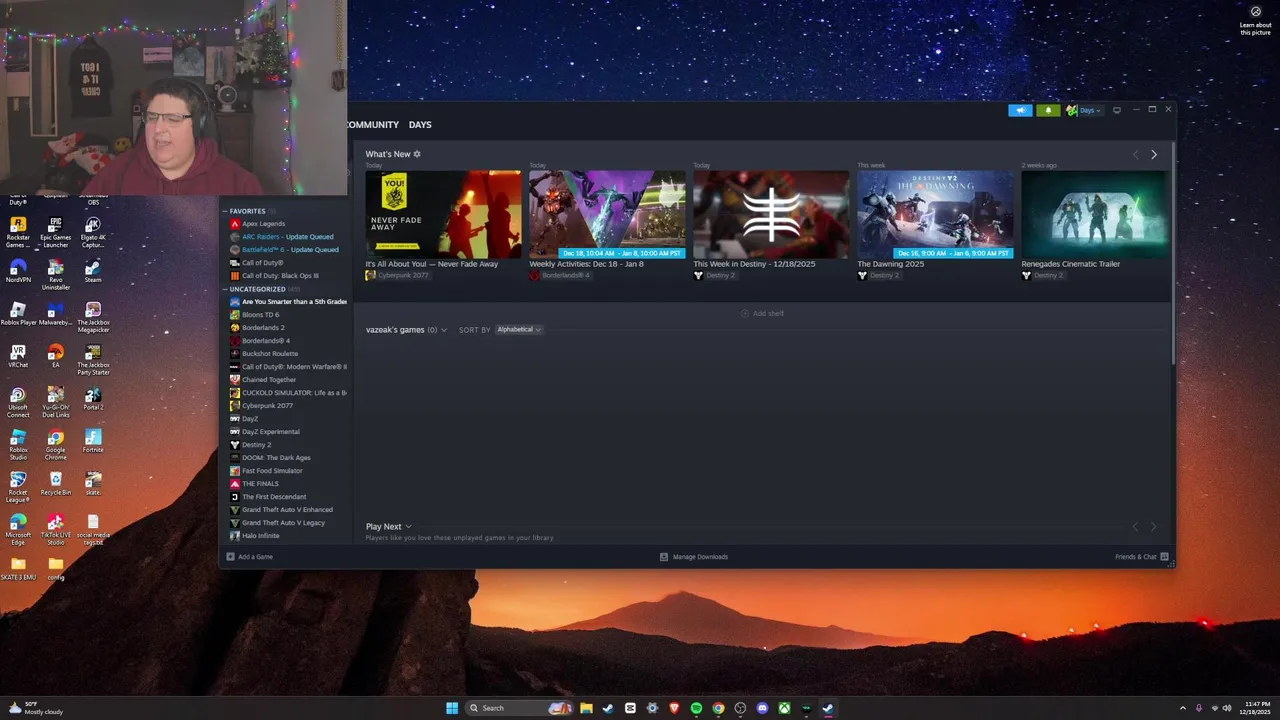The width and height of the screenshot is (1280, 720).
Task: Open Borderlands 4 Weekly Activities thumbnail
Action: point(607,214)
